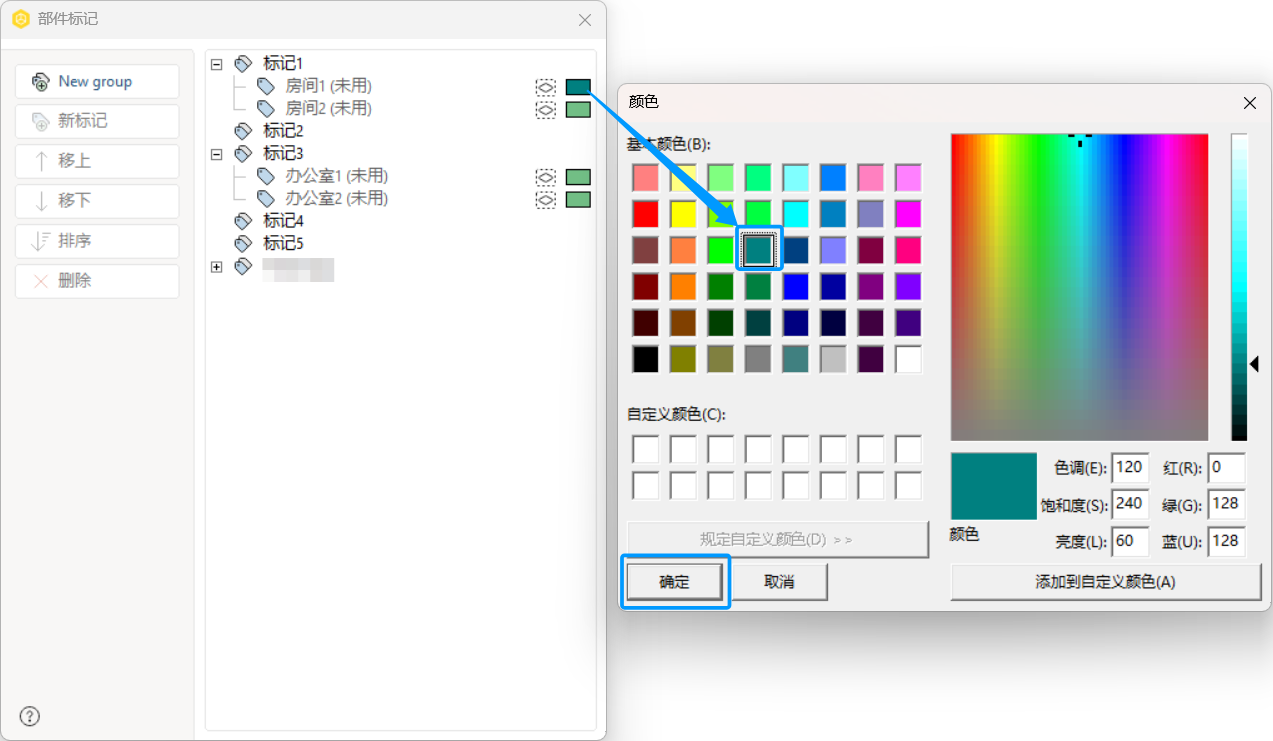The width and height of the screenshot is (1273, 741).
Task: Click 取消 in color dialog
Action: [x=779, y=582]
